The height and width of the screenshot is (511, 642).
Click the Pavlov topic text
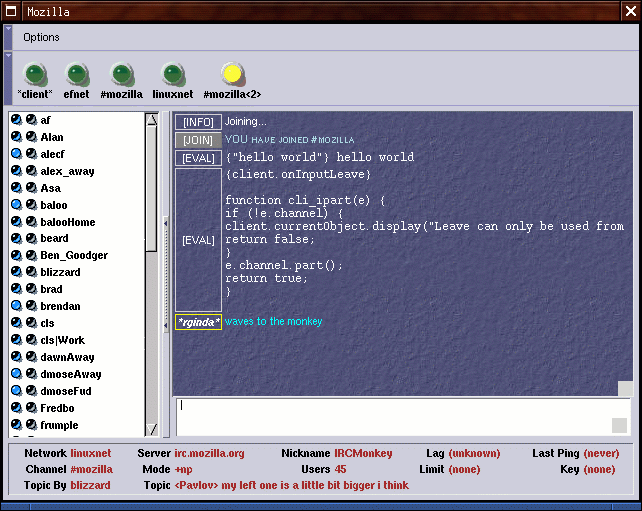click(x=292, y=485)
